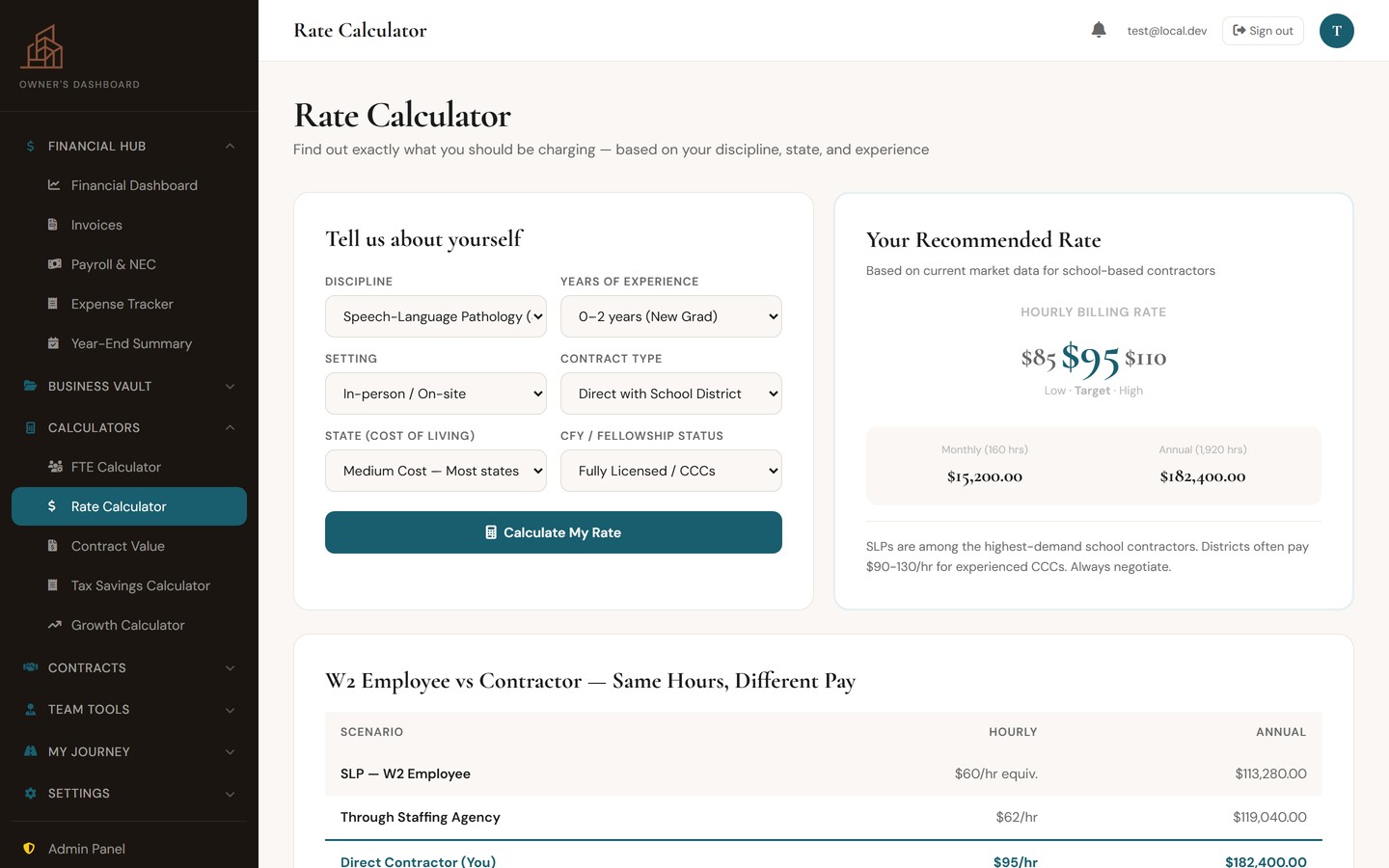Expand the Business Vault section chevron
This screenshot has height=868, width=1389.
click(x=230, y=387)
